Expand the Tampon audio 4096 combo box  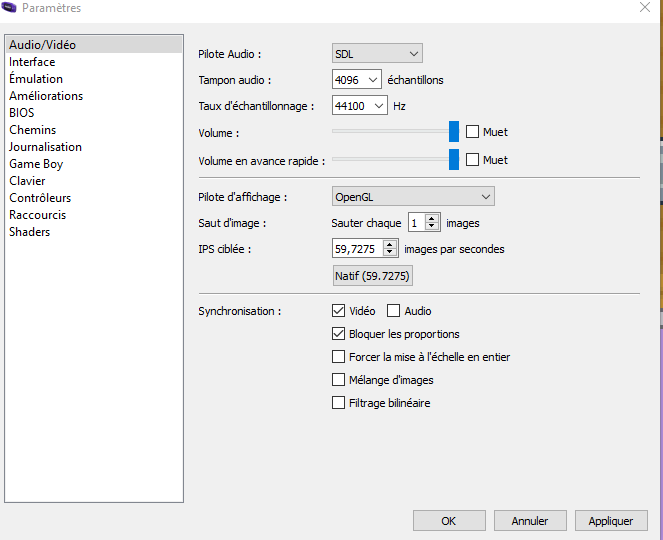pyautogui.click(x=356, y=79)
